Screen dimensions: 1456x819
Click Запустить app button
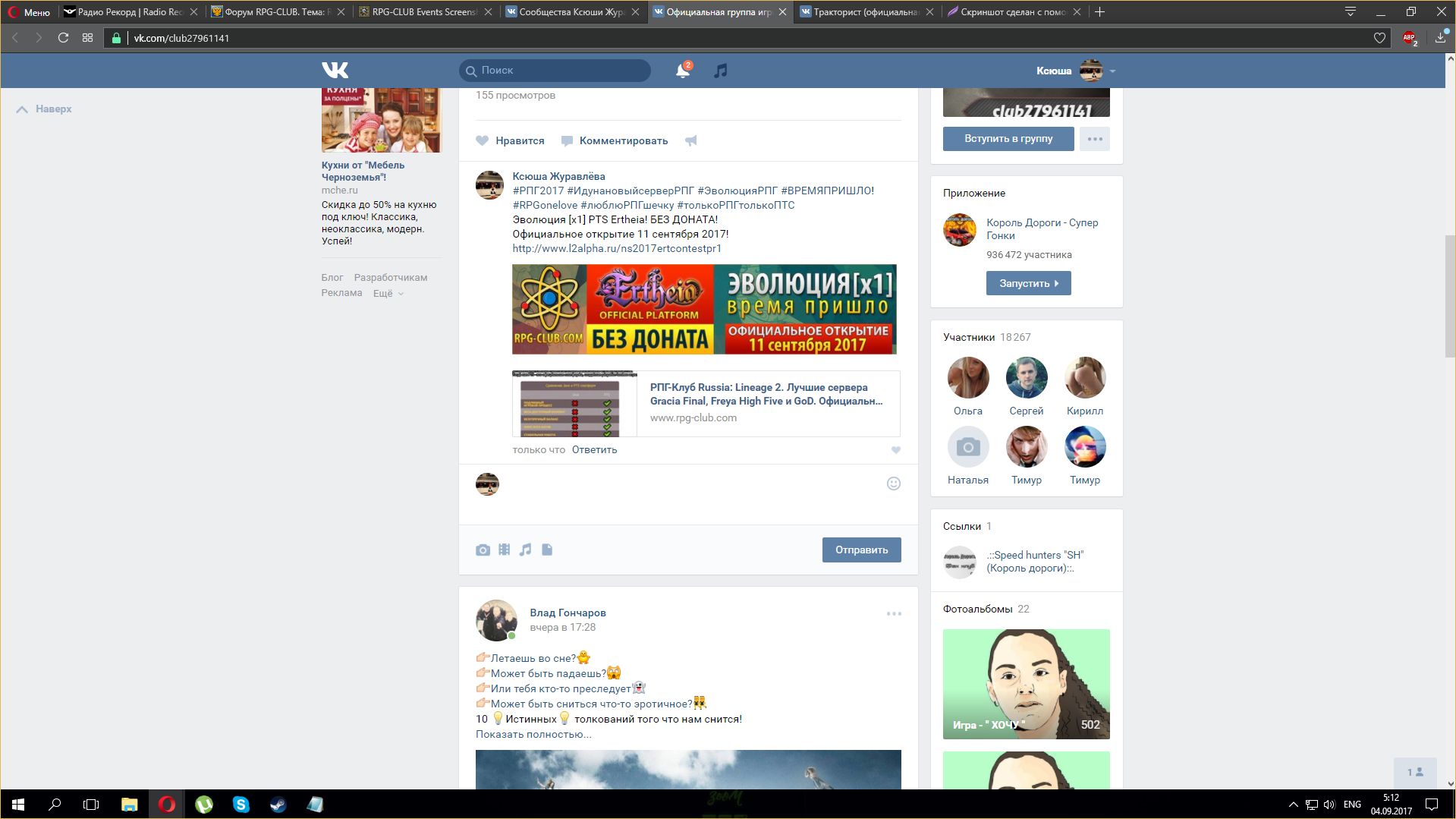pos(1028,283)
